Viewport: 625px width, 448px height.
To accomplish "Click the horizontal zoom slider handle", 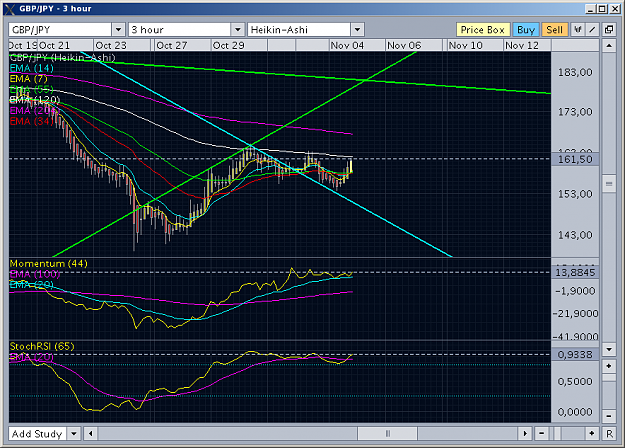I will (x=558, y=433).
